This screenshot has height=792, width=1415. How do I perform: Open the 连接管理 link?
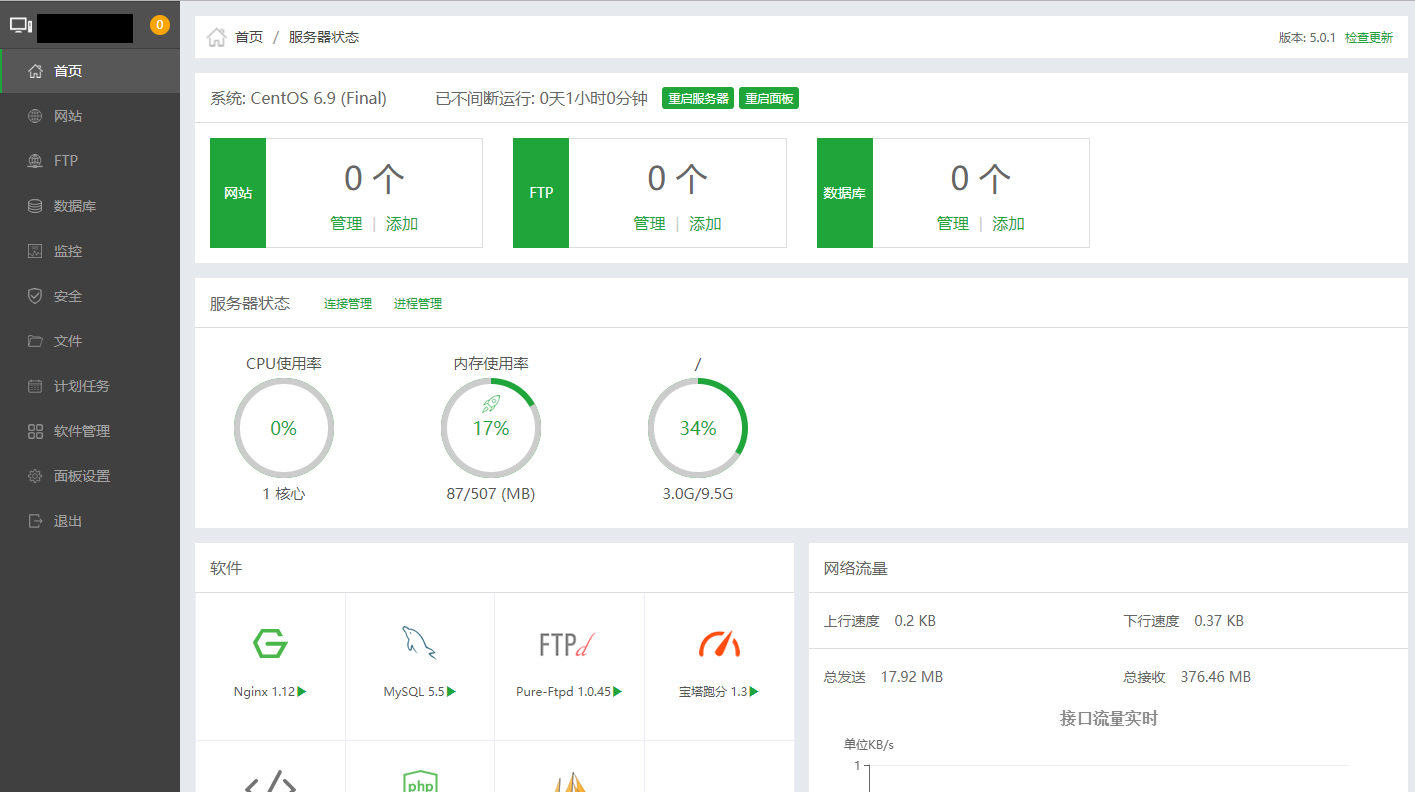click(x=347, y=304)
